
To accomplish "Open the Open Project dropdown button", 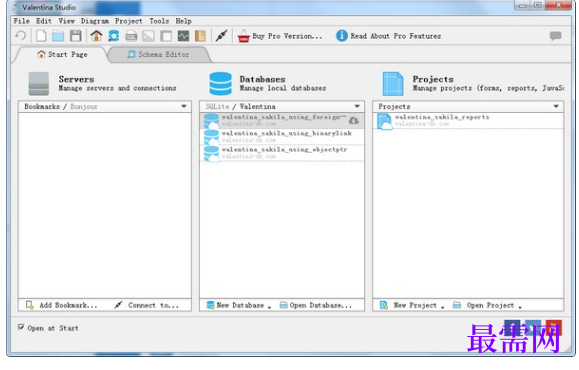I will pyautogui.click(x=487, y=305).
